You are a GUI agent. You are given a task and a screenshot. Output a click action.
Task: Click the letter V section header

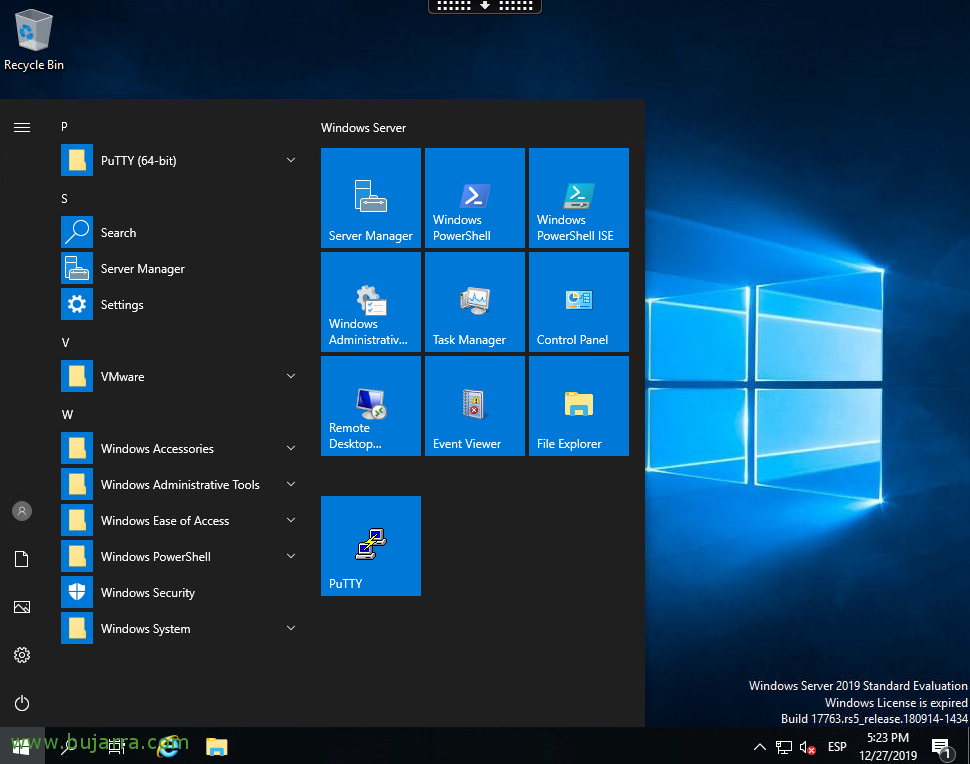point(65,342)
